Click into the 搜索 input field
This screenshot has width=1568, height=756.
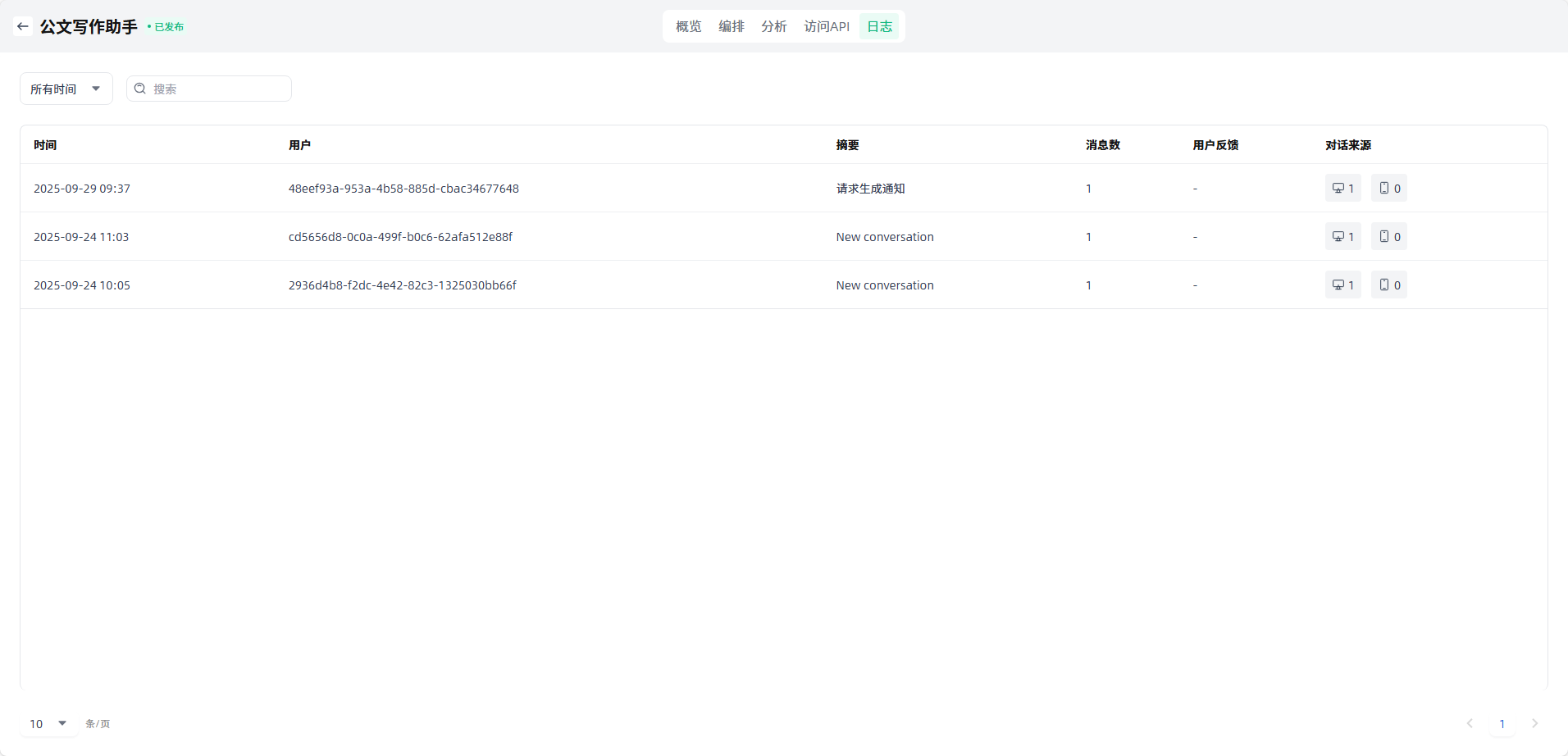(x=218, y=89)
